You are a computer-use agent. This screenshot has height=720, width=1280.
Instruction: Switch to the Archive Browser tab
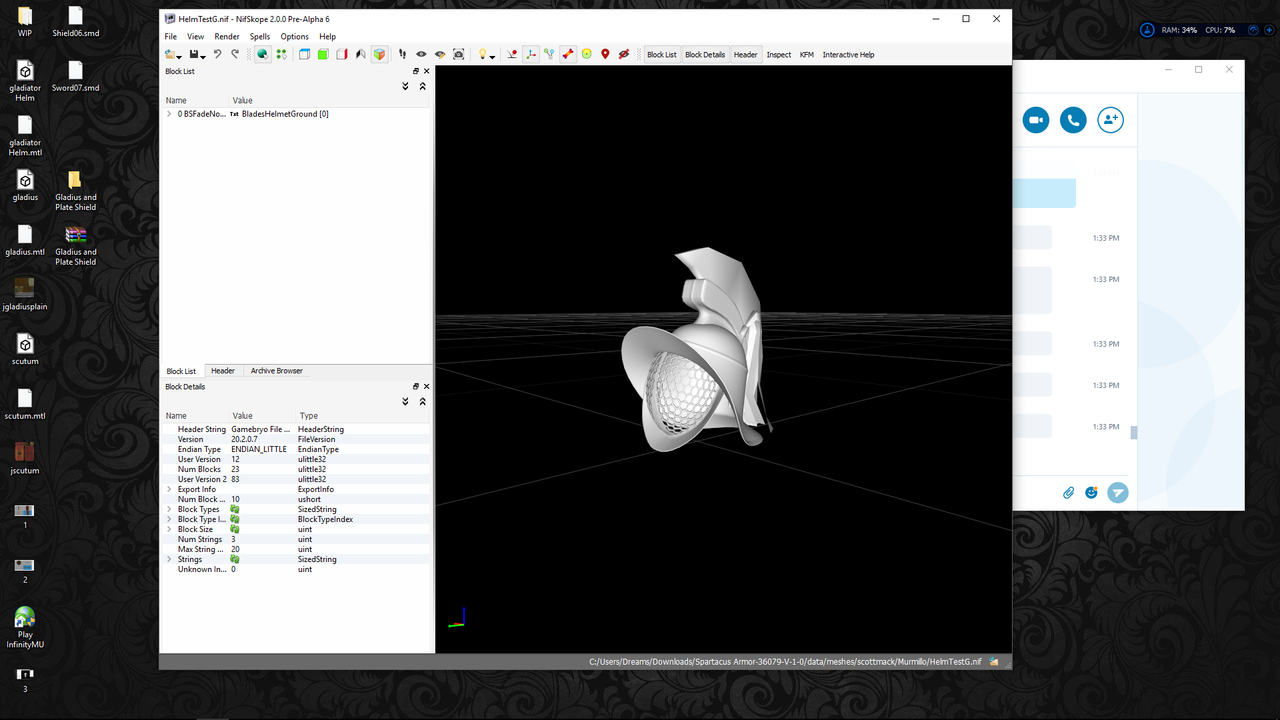point(277,371)
